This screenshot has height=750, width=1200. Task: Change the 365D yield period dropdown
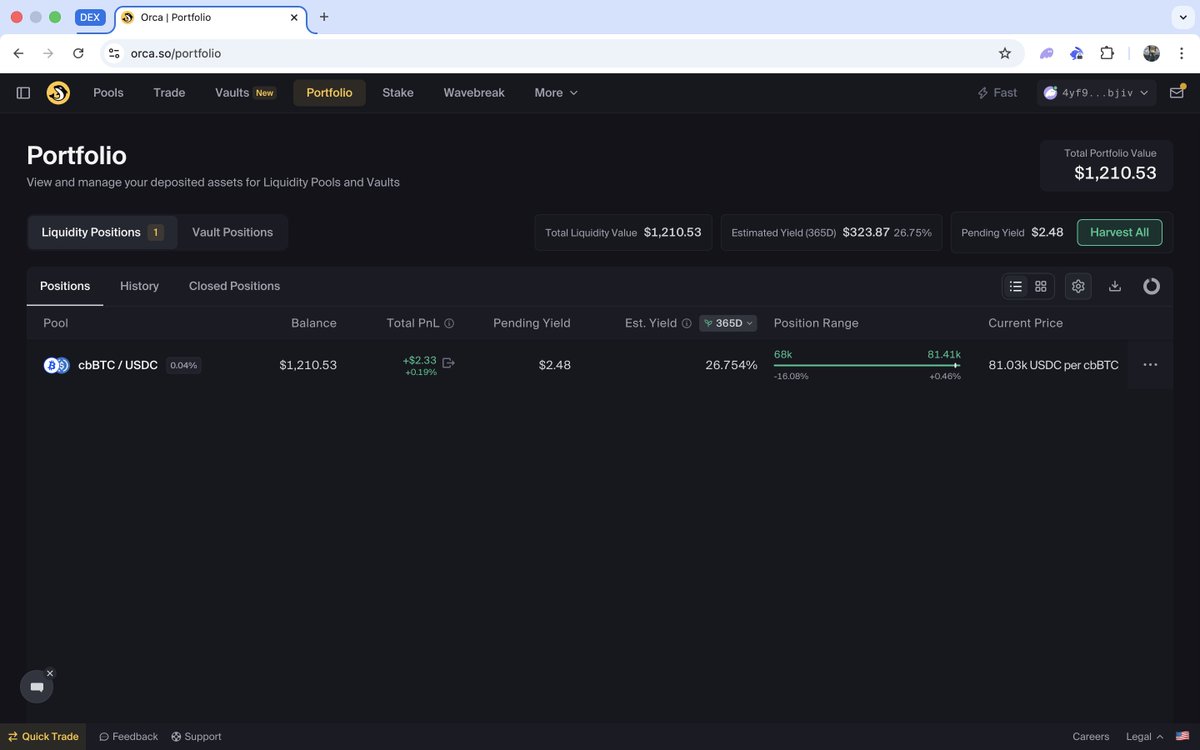728,323
